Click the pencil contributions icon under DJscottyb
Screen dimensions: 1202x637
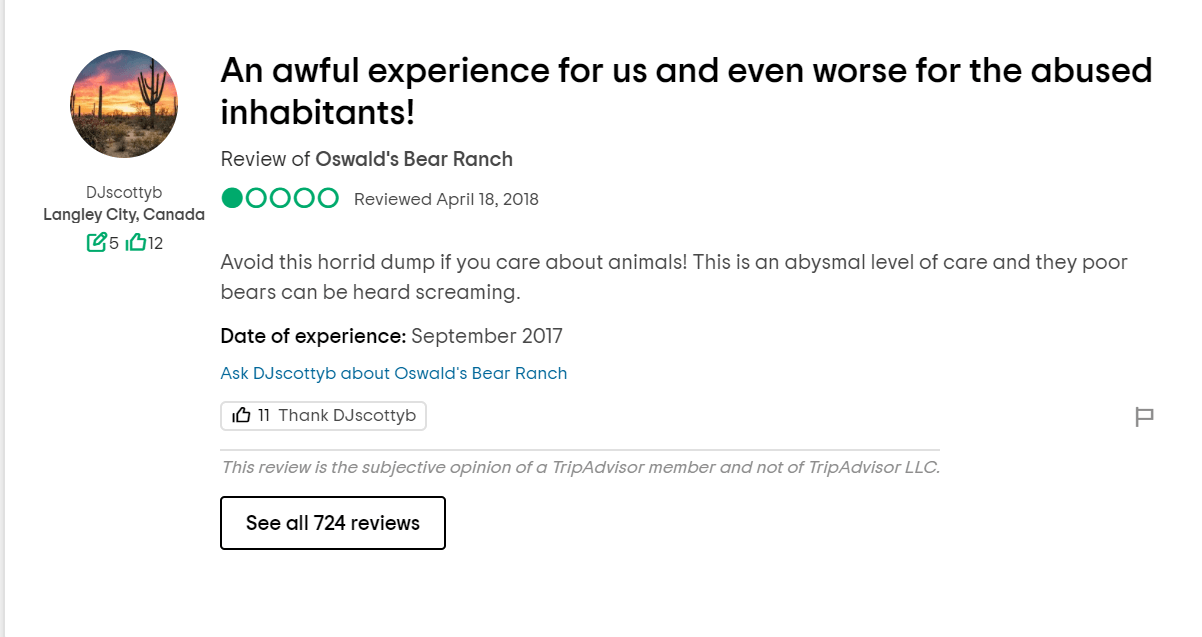[97, 242]
